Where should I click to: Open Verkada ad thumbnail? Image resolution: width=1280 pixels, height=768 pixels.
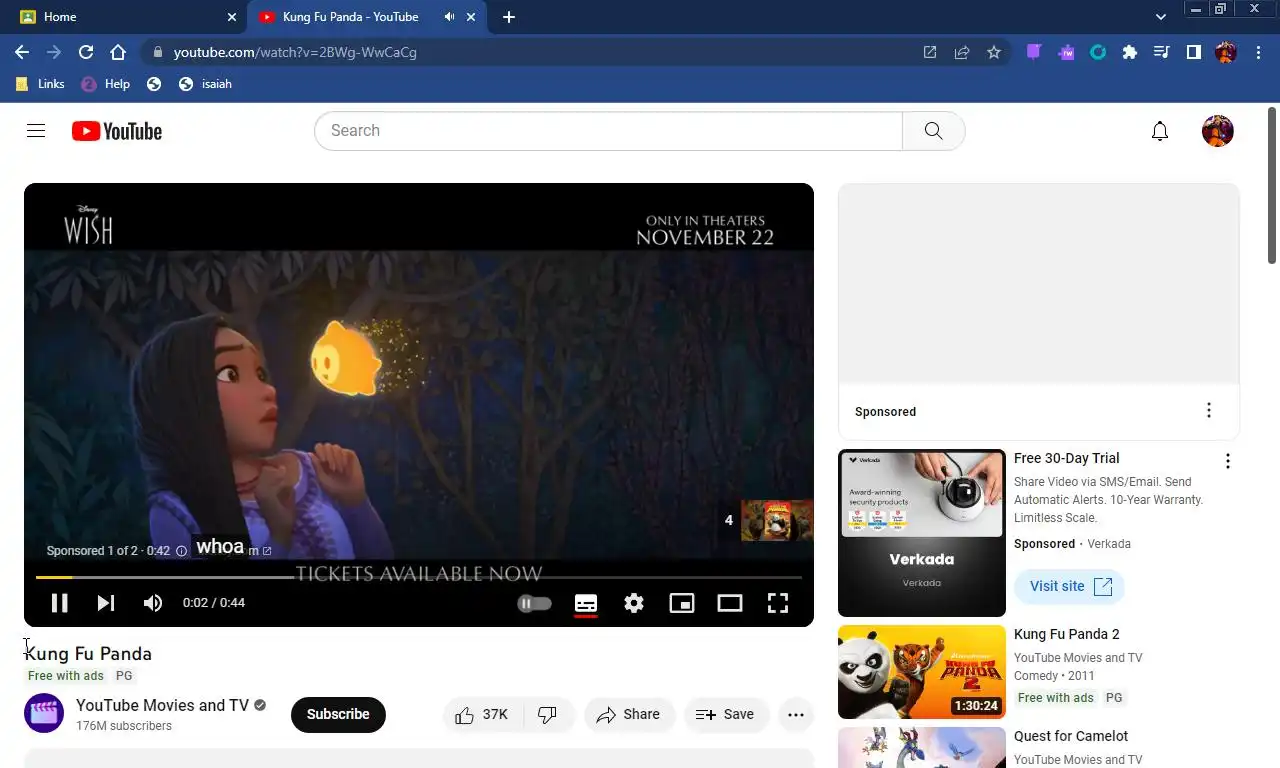point(921,533)
